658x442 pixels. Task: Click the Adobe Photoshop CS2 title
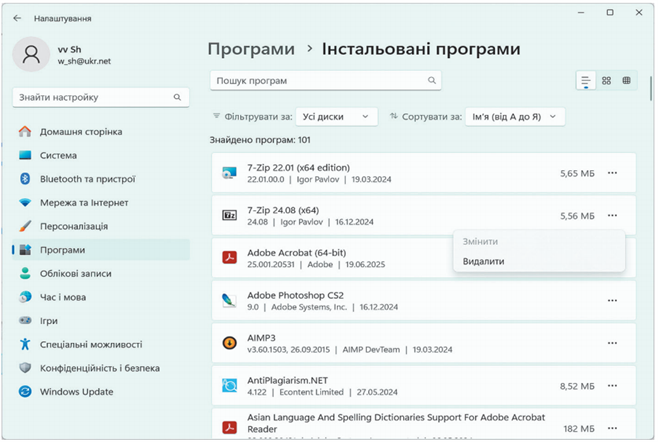[295, 295]
